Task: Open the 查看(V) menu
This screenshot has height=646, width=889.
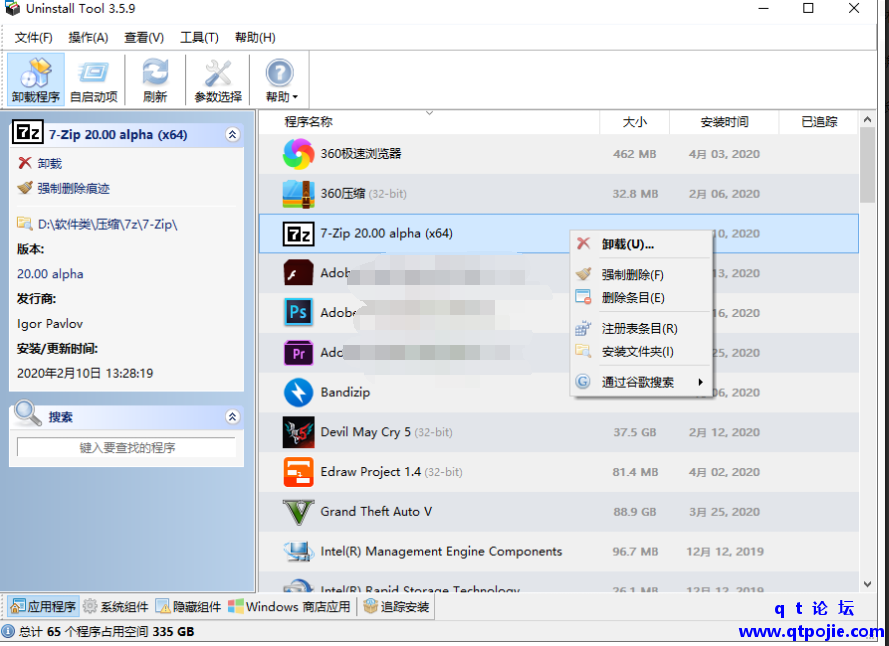Action: click(144, 37)
